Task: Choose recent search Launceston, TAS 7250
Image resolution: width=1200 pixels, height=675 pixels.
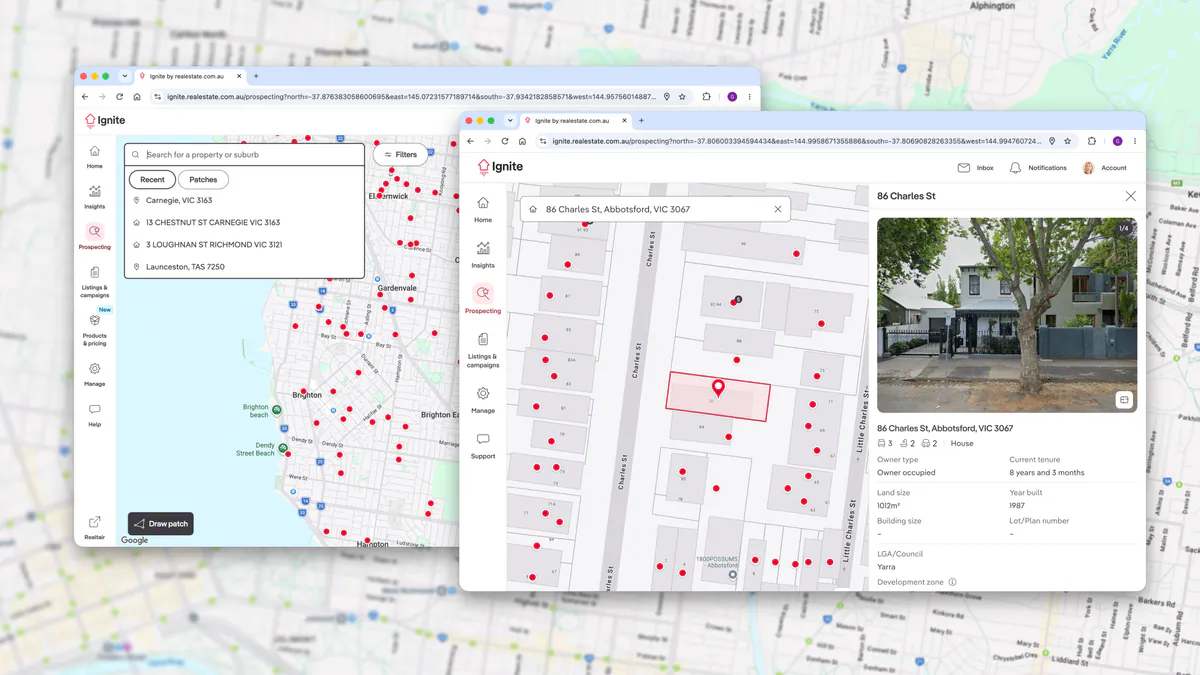Action: [245, 267]
